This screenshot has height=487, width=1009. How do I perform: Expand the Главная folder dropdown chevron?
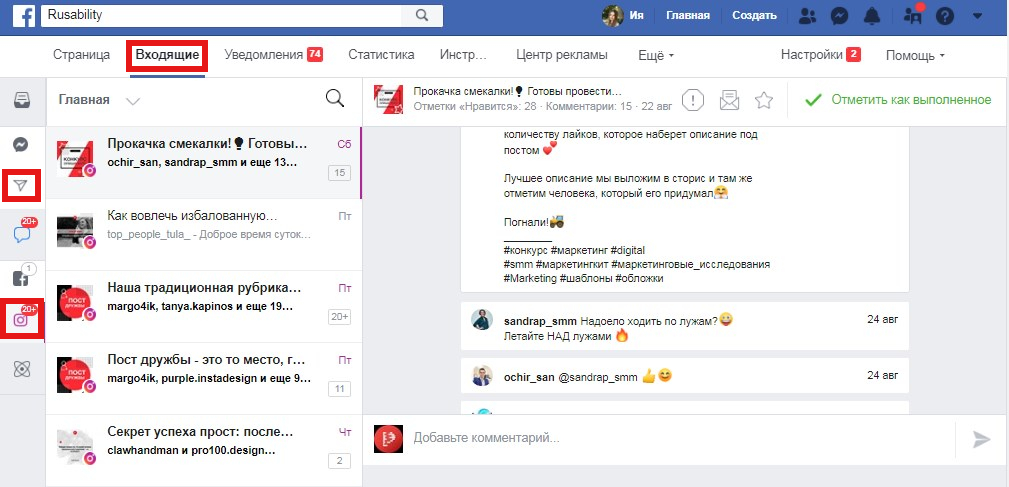click(x=133, y=101)
